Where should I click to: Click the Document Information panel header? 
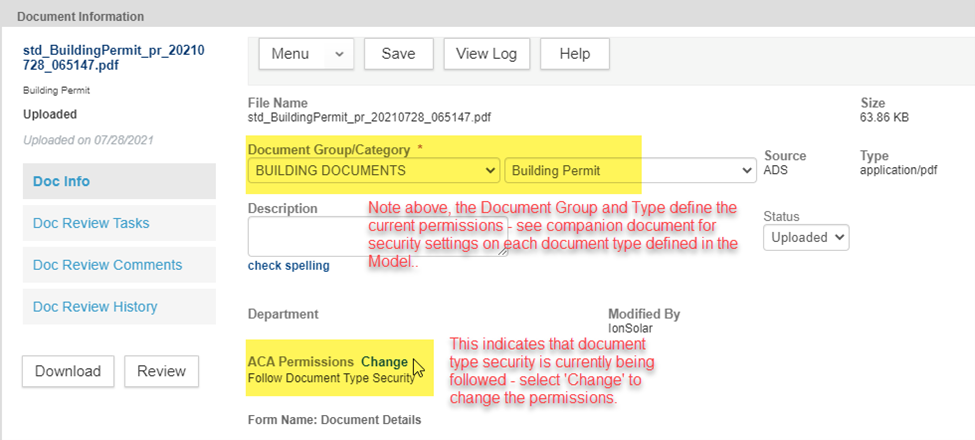(x=80, y=16)
